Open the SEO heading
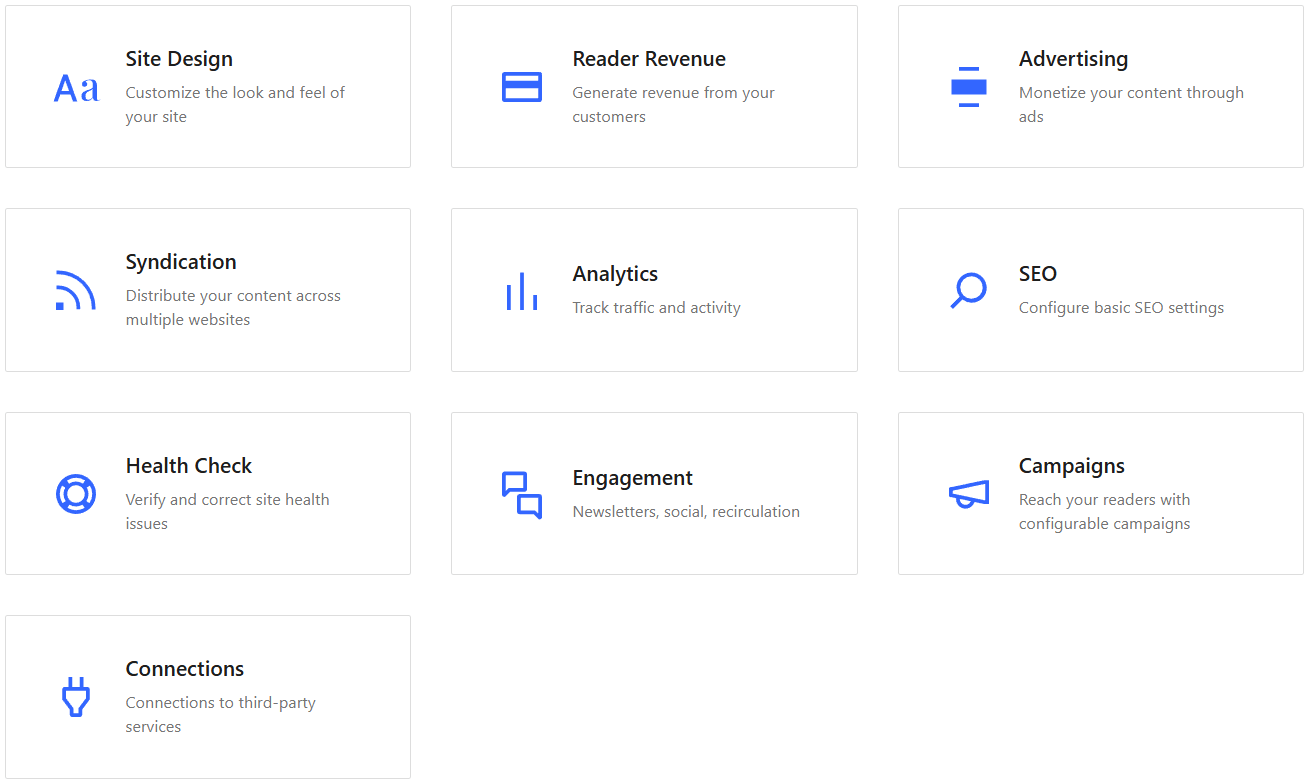The image size is (1308, 784). [1038, 274]
